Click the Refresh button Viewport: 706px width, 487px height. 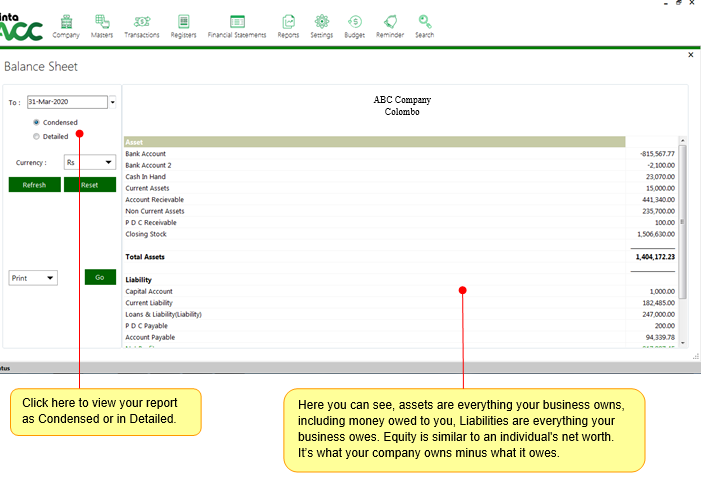click(x=34, y=185)
